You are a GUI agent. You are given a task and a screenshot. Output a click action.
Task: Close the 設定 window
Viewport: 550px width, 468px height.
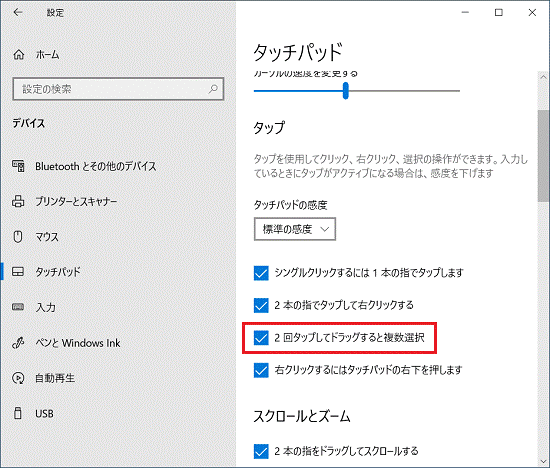coord(532,12)
